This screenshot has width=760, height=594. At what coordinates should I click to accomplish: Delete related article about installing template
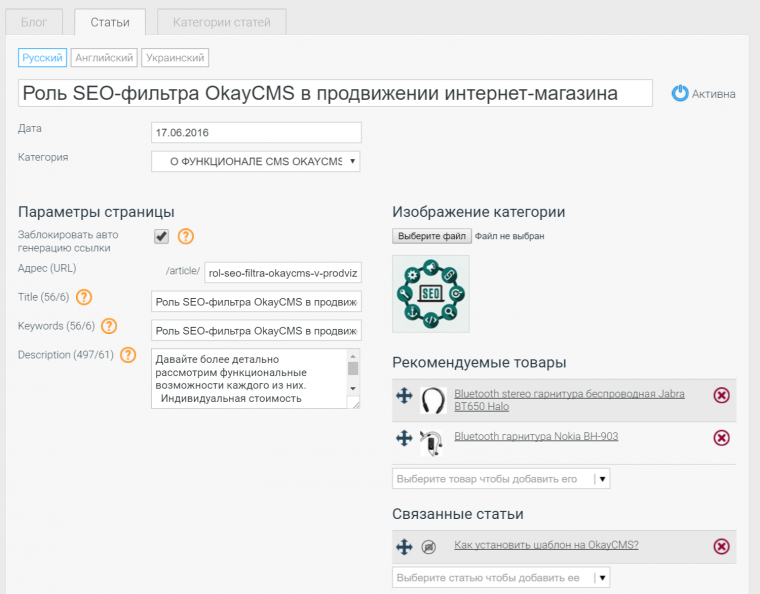point(721,546)
